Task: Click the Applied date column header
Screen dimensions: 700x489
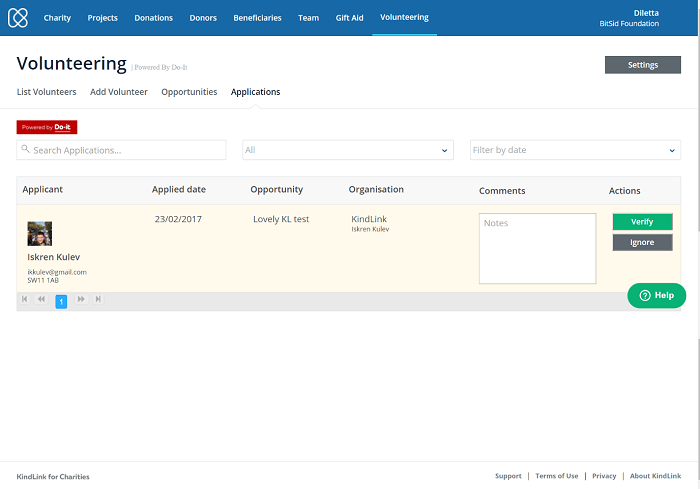Action: (x=179, y=189)
